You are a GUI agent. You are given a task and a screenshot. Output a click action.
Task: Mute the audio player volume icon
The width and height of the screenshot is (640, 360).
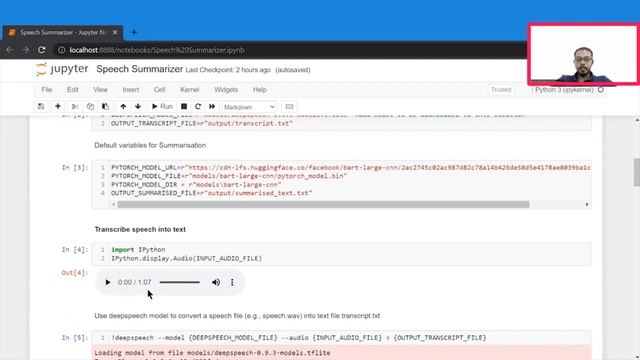(216, 282)
